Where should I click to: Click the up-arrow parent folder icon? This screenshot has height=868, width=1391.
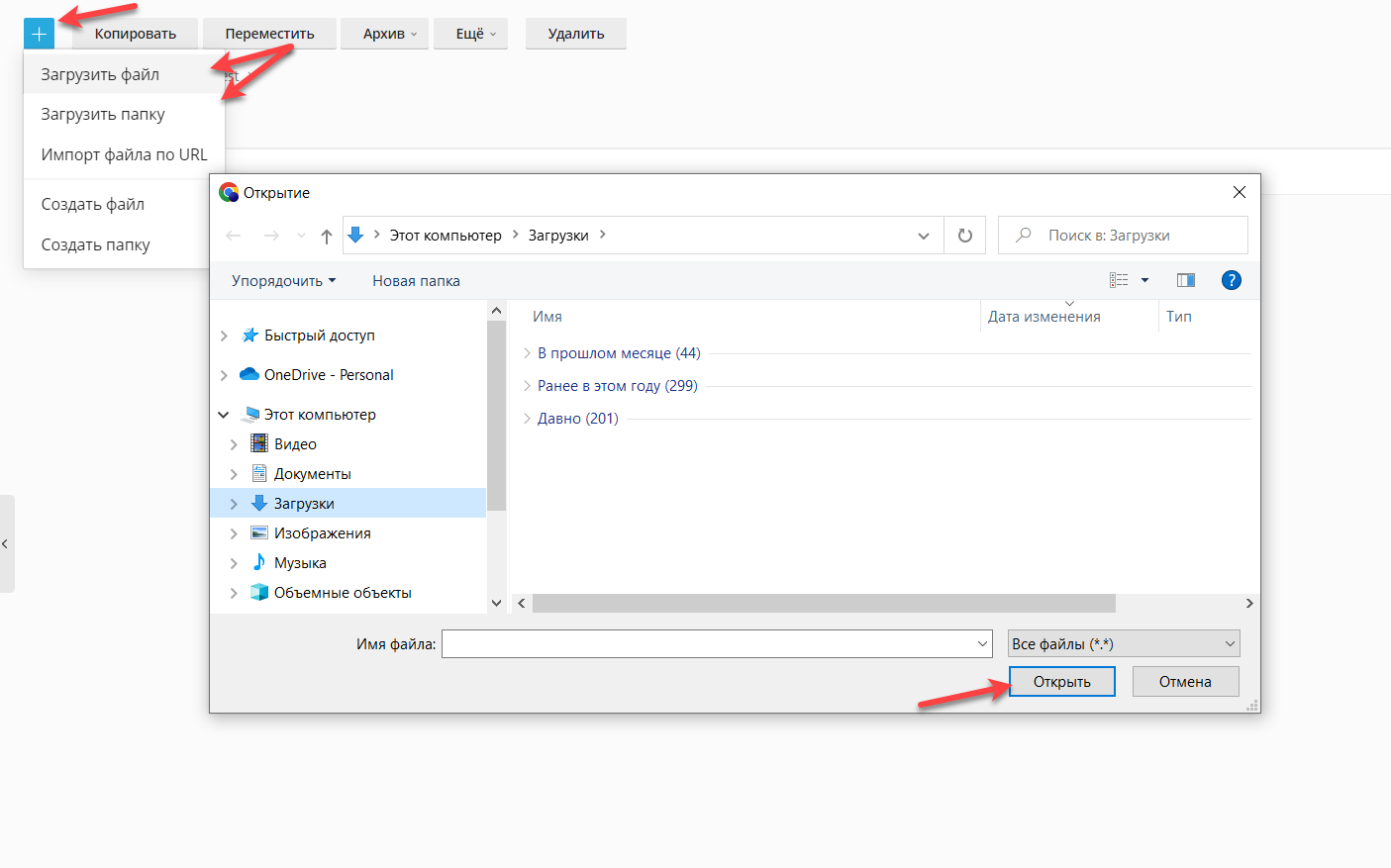(x=327, y=236)
